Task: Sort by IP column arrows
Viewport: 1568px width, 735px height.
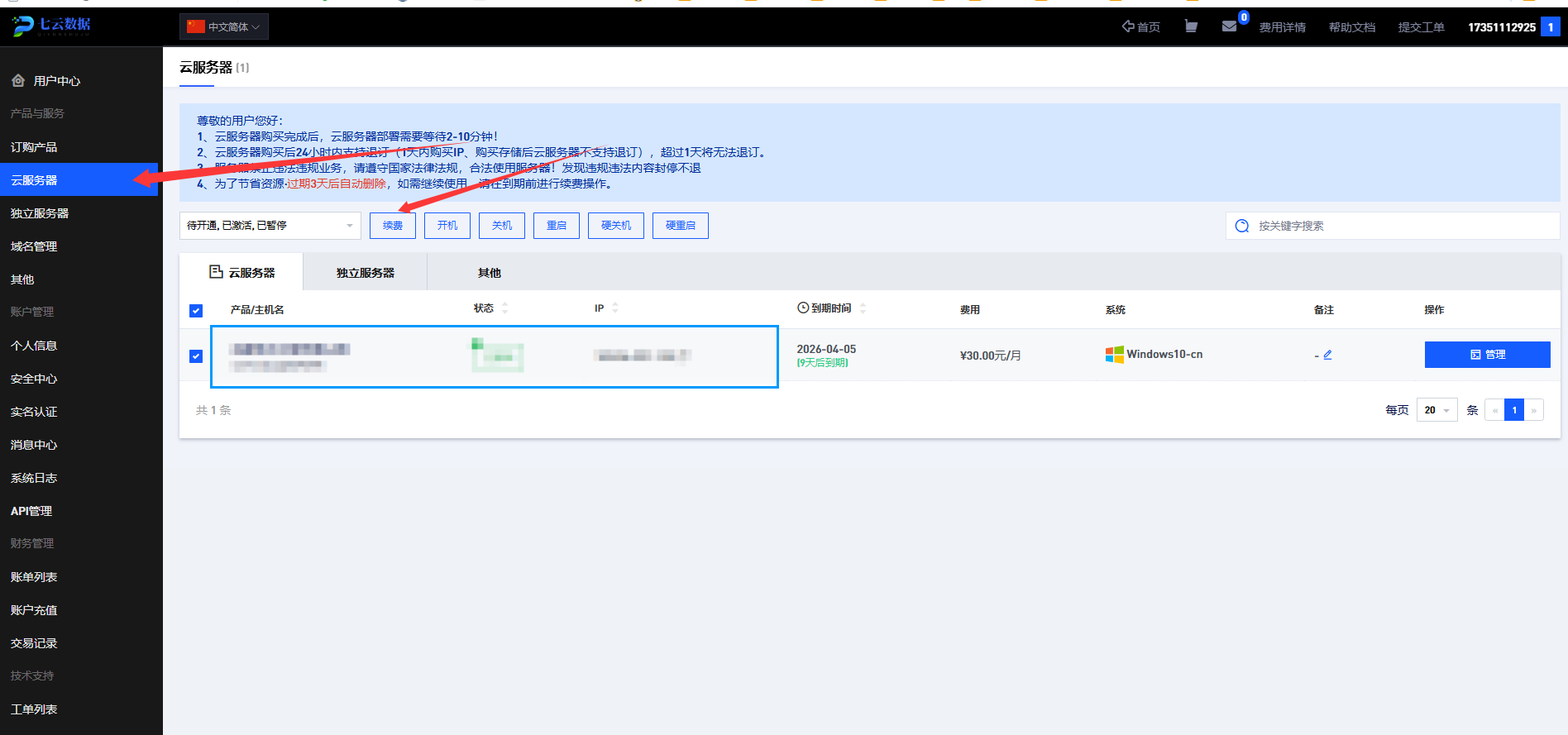Action: click(615, 308)
